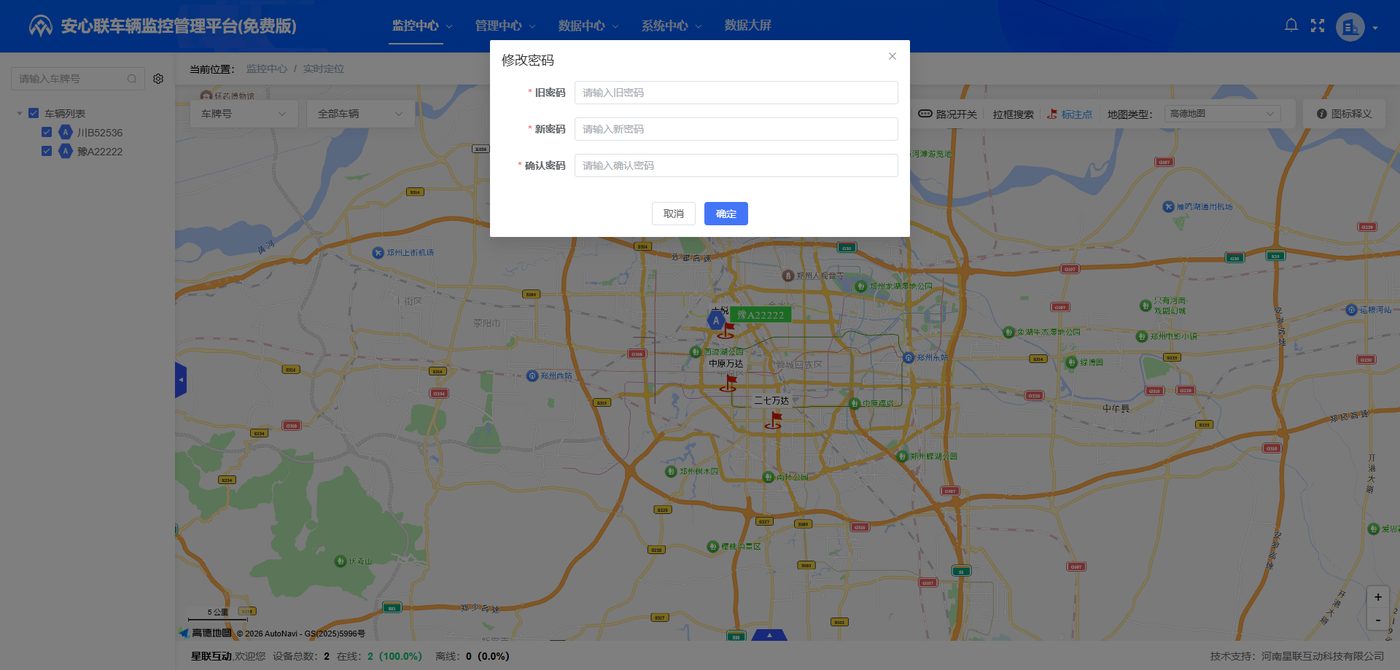Zoom out the map with the minus button
The image size is (1400, 670).
(1378, 620)
